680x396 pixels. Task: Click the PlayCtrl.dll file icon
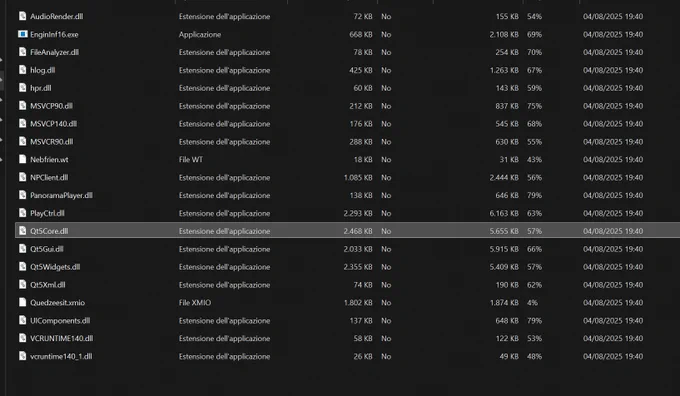tap(23, 213)
